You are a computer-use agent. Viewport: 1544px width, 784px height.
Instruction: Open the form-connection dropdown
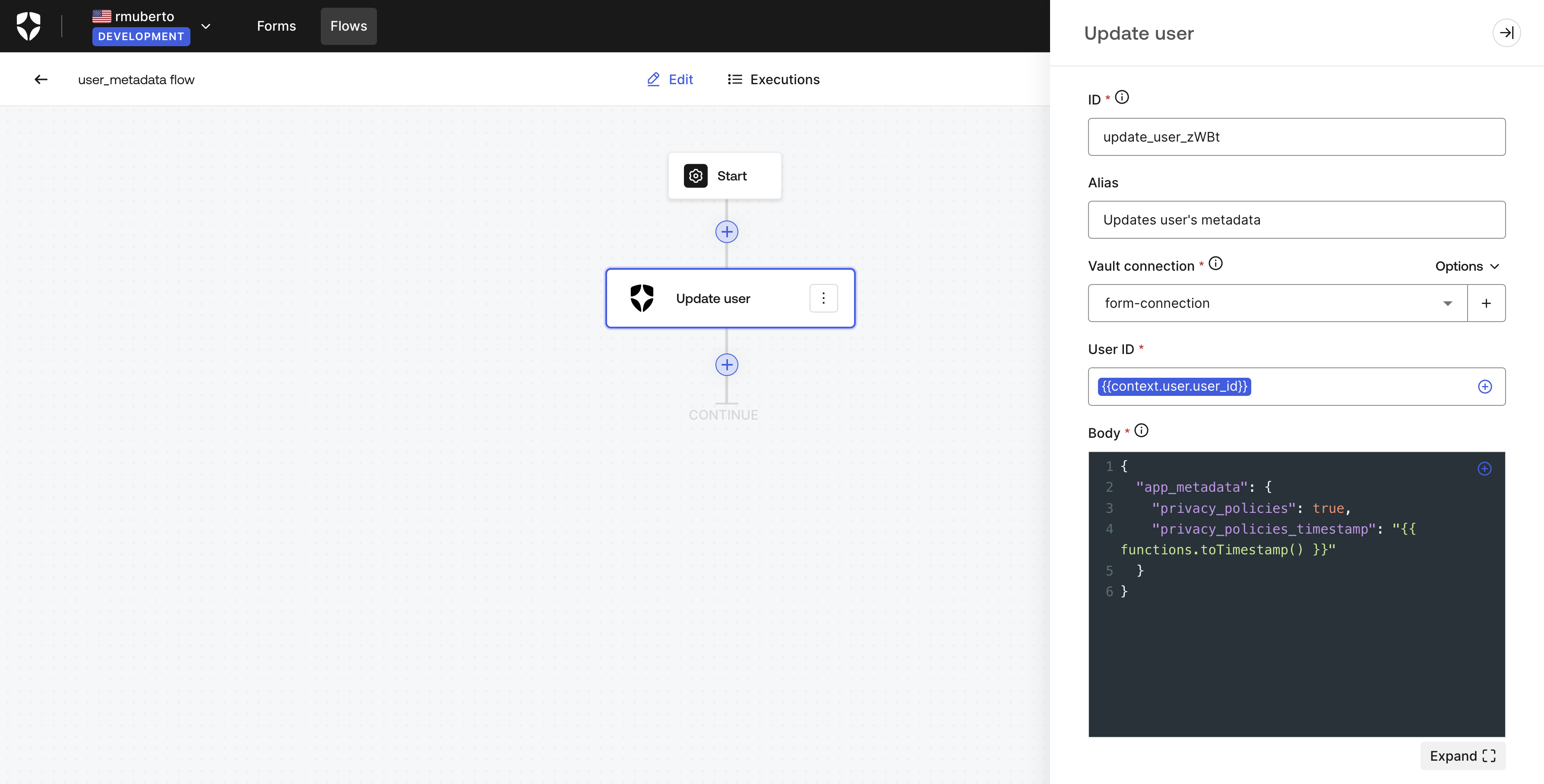click(1277, 303)
